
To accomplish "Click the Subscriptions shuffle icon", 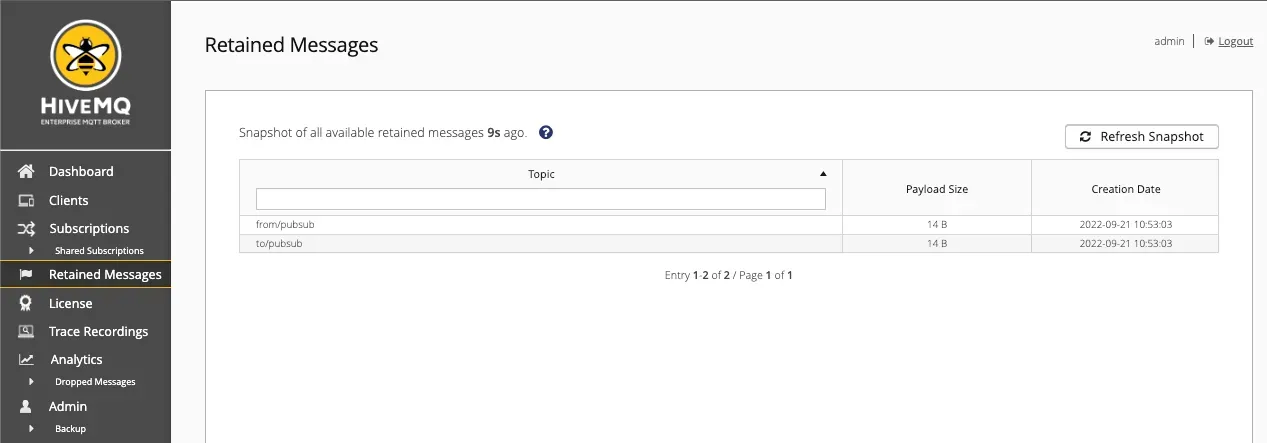I will point(27,228).
